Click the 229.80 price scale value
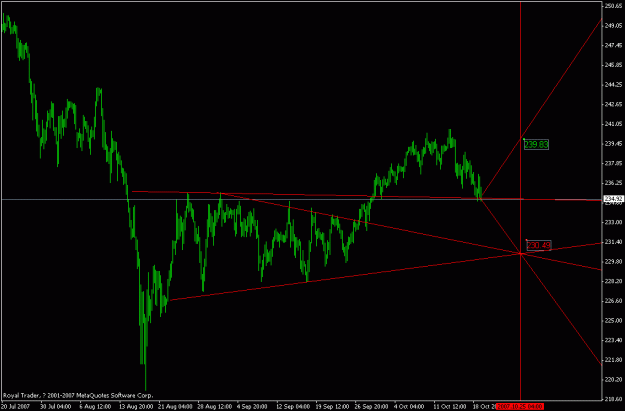Viewport: 625px width, 411px height. pyautogui.click(x=614, y=262)
